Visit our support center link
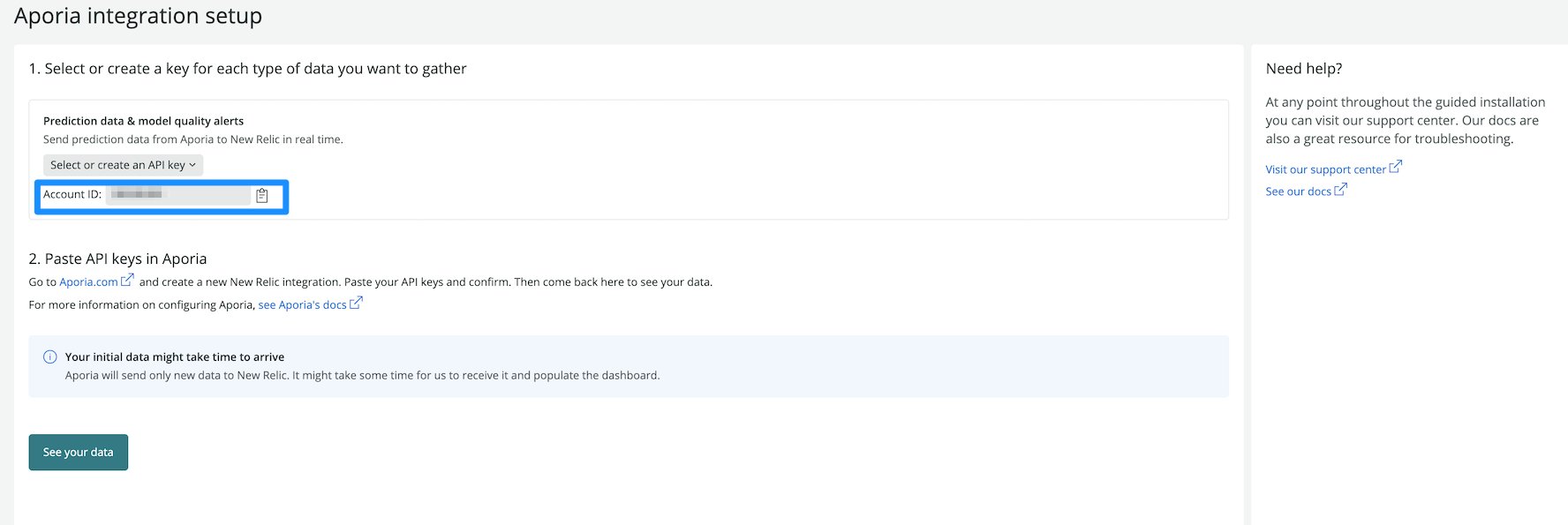This screenshot has height=525, width=1568. 1325,169
